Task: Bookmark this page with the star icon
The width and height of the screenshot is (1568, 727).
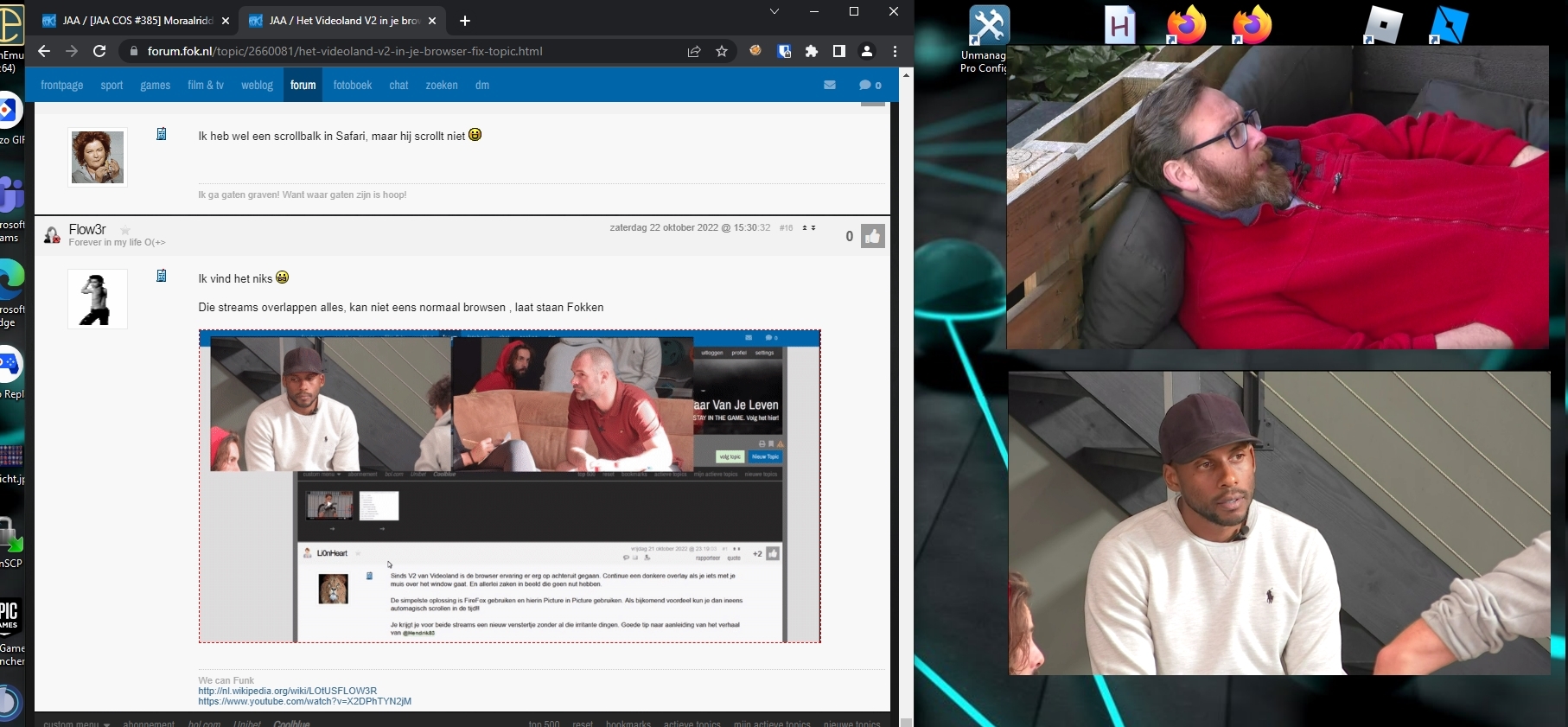Action: pos(722,51)
